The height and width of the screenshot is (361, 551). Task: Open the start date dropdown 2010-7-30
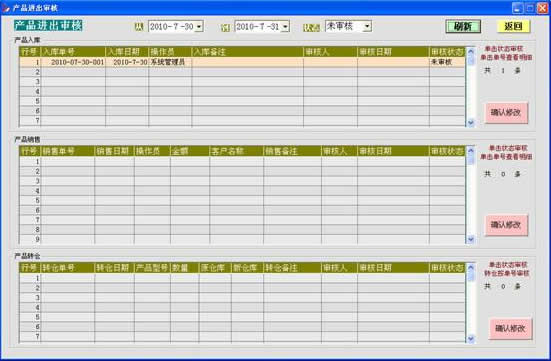click(199, 26)
